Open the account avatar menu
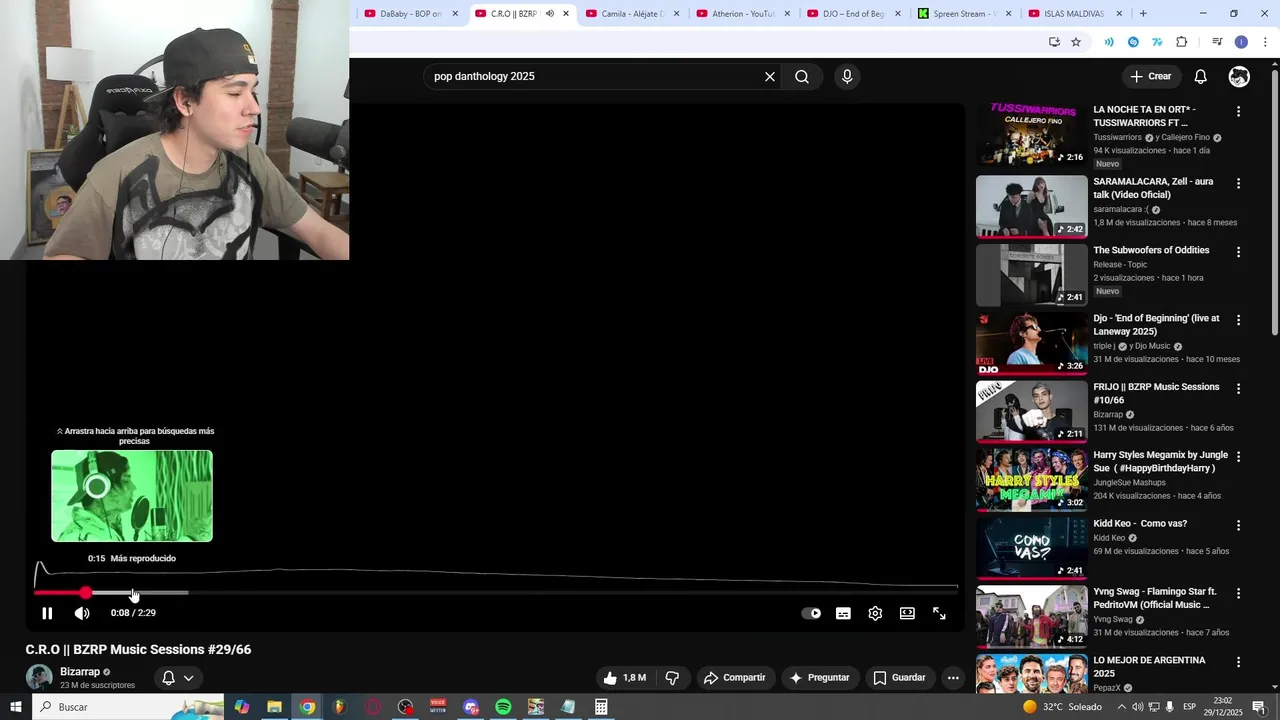Screen dimensions: 1280x720 click(x=1239, y=76)
